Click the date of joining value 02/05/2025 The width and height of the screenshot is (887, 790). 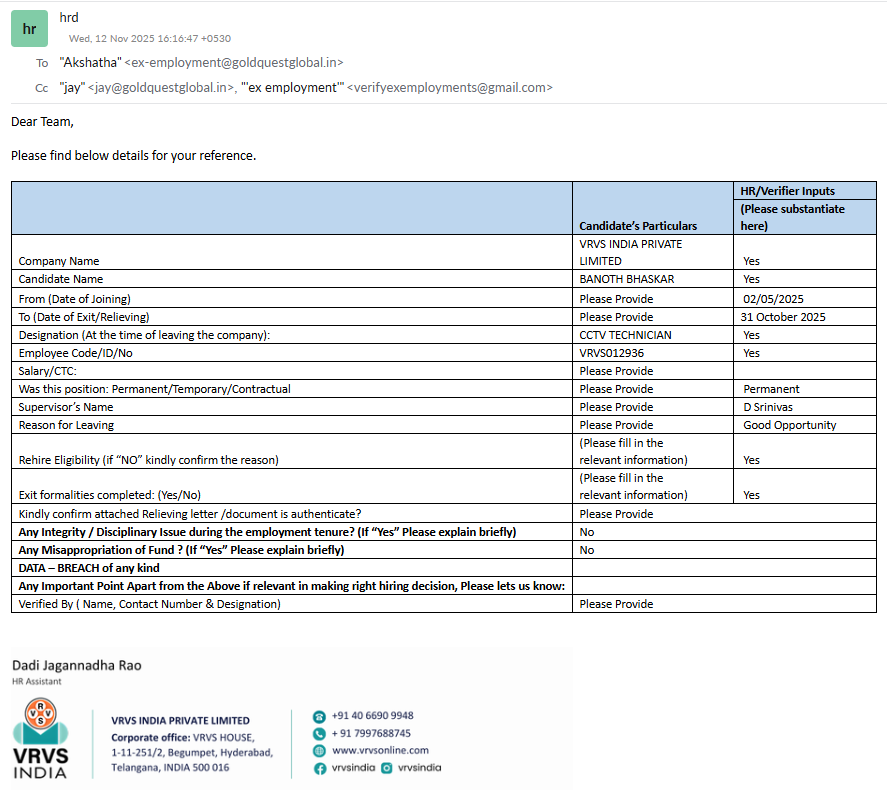click(773, 298)
